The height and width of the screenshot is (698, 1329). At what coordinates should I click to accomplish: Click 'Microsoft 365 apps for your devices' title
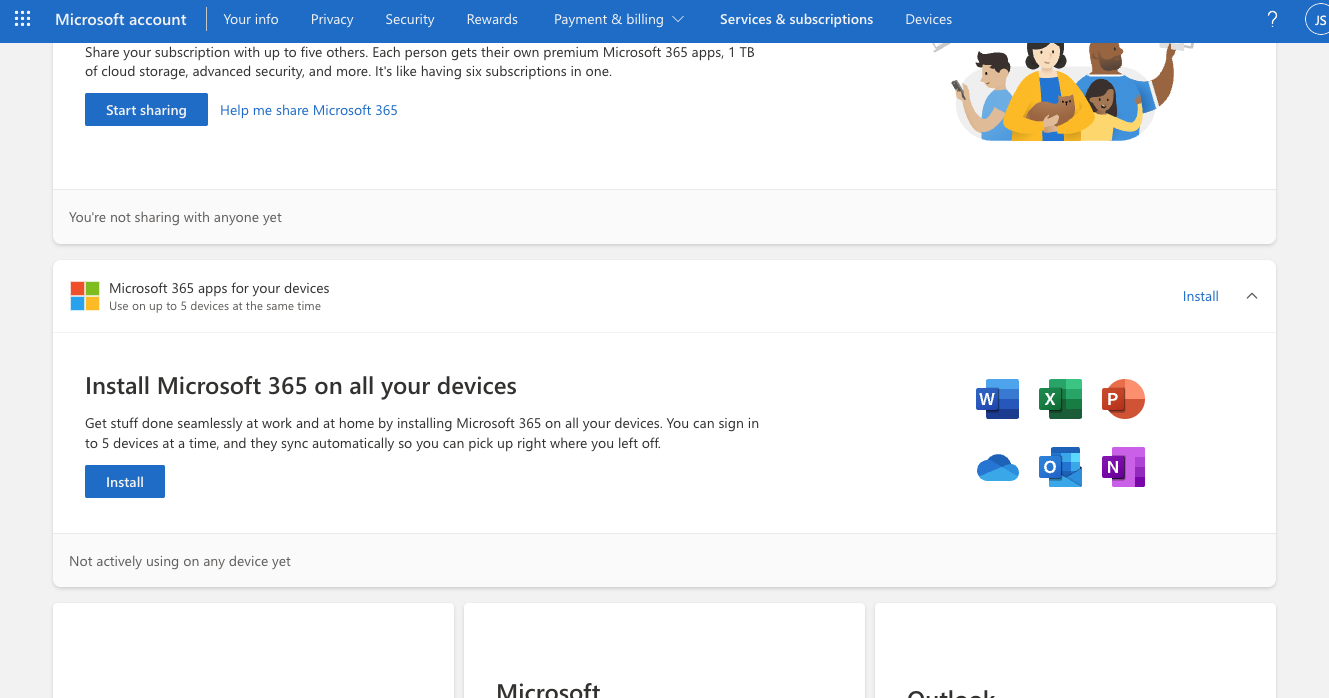[219, 288]
